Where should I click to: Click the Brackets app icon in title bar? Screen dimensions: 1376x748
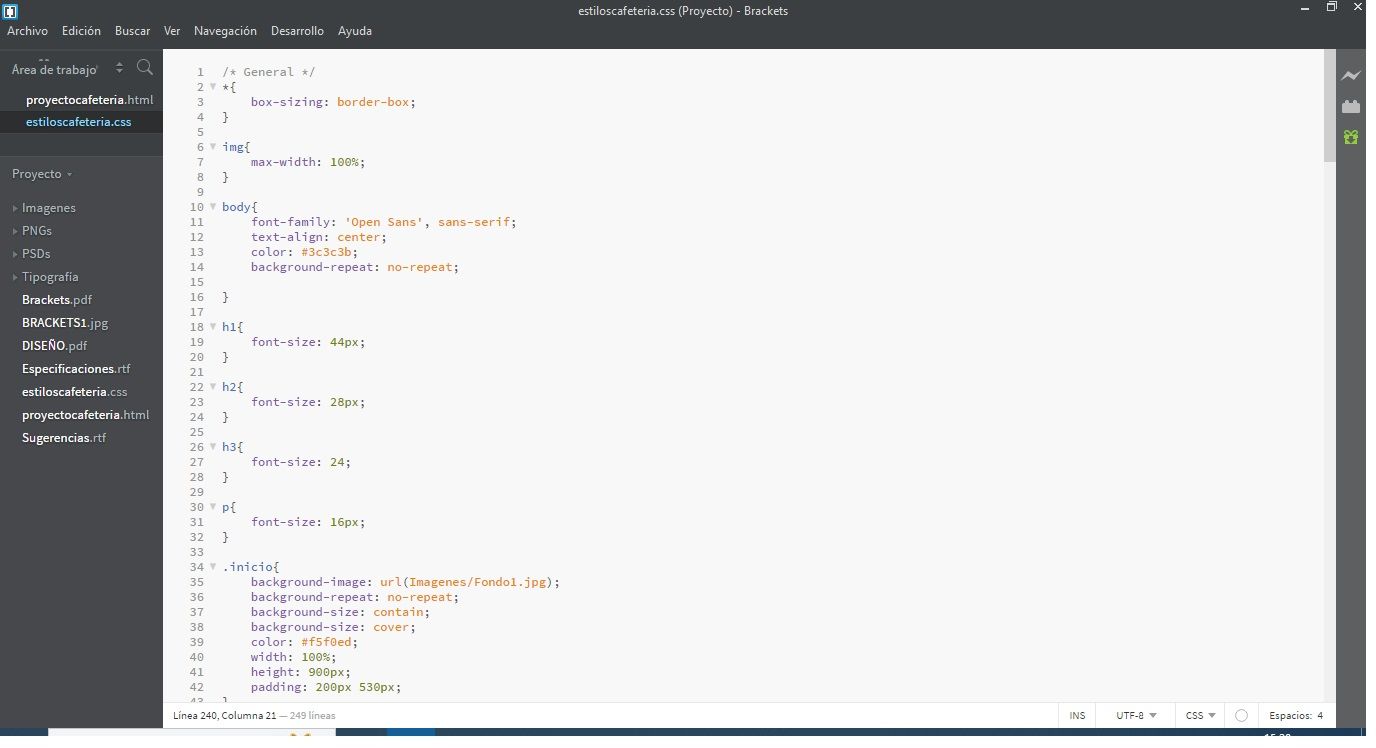coord(11,11)
